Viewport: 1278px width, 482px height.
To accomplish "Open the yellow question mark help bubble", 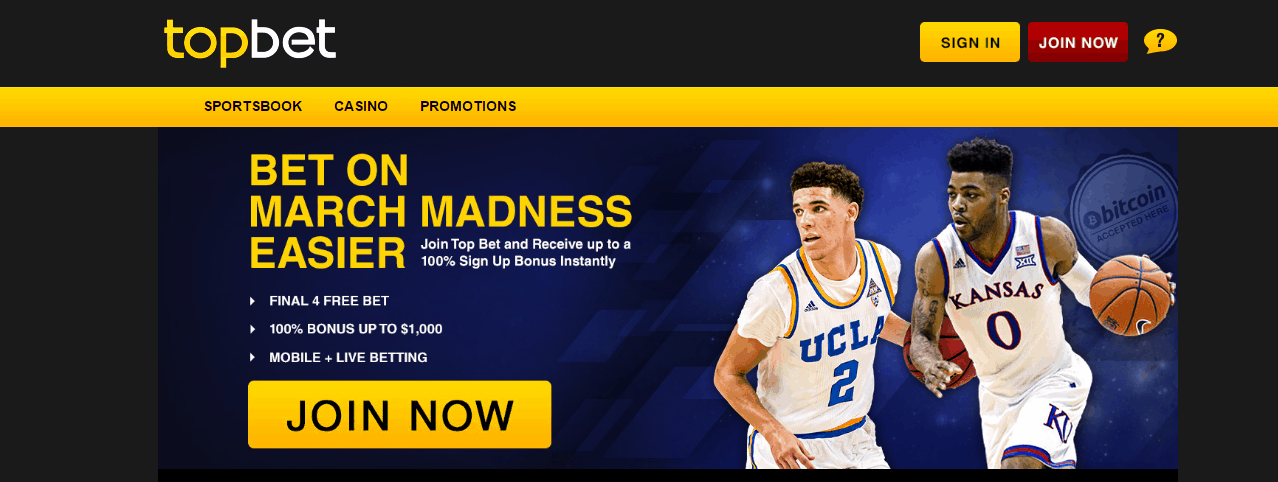I will tap(1160, 41).
